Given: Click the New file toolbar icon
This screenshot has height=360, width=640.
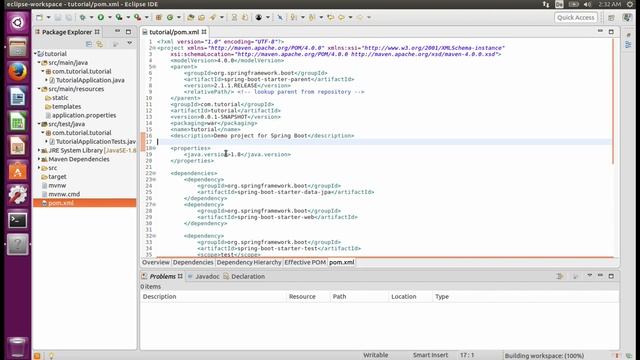Looking at the screenshot, I should [40, 18].
